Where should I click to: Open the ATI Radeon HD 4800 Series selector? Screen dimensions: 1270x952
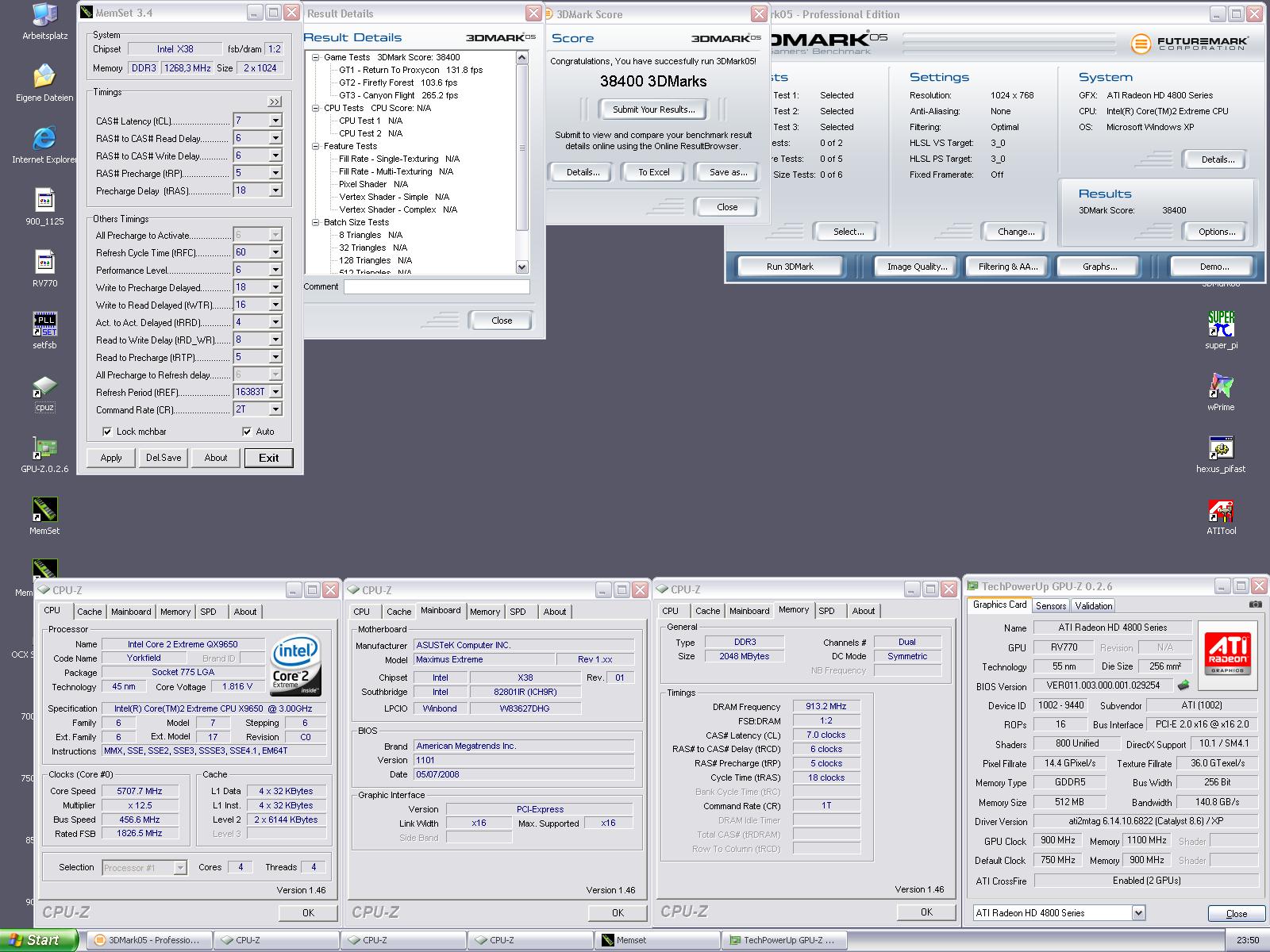click(1137, 912)
